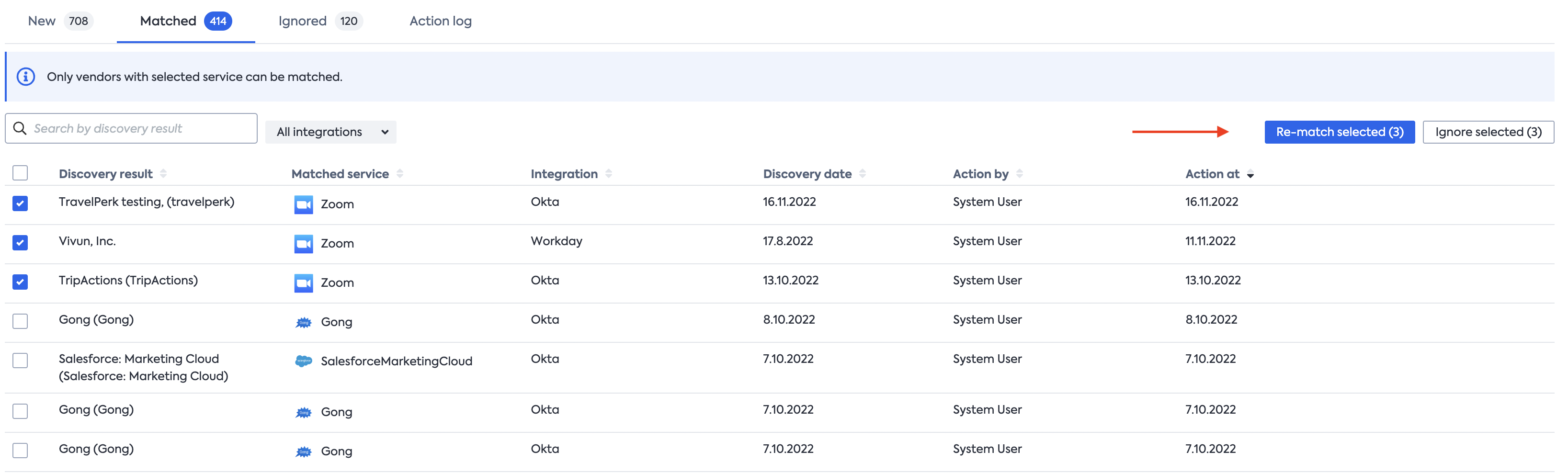Check the Salesforce: Marketing Cloud row checkbox
Image resolution: width=1568 pixels, height=474 pixels.
tap(20, 361)
